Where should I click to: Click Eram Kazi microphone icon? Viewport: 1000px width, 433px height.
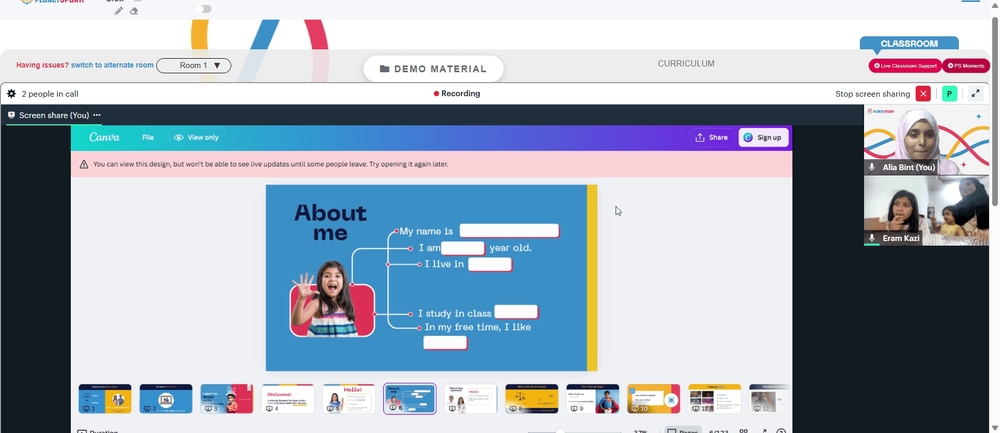(x=872, y=238)
